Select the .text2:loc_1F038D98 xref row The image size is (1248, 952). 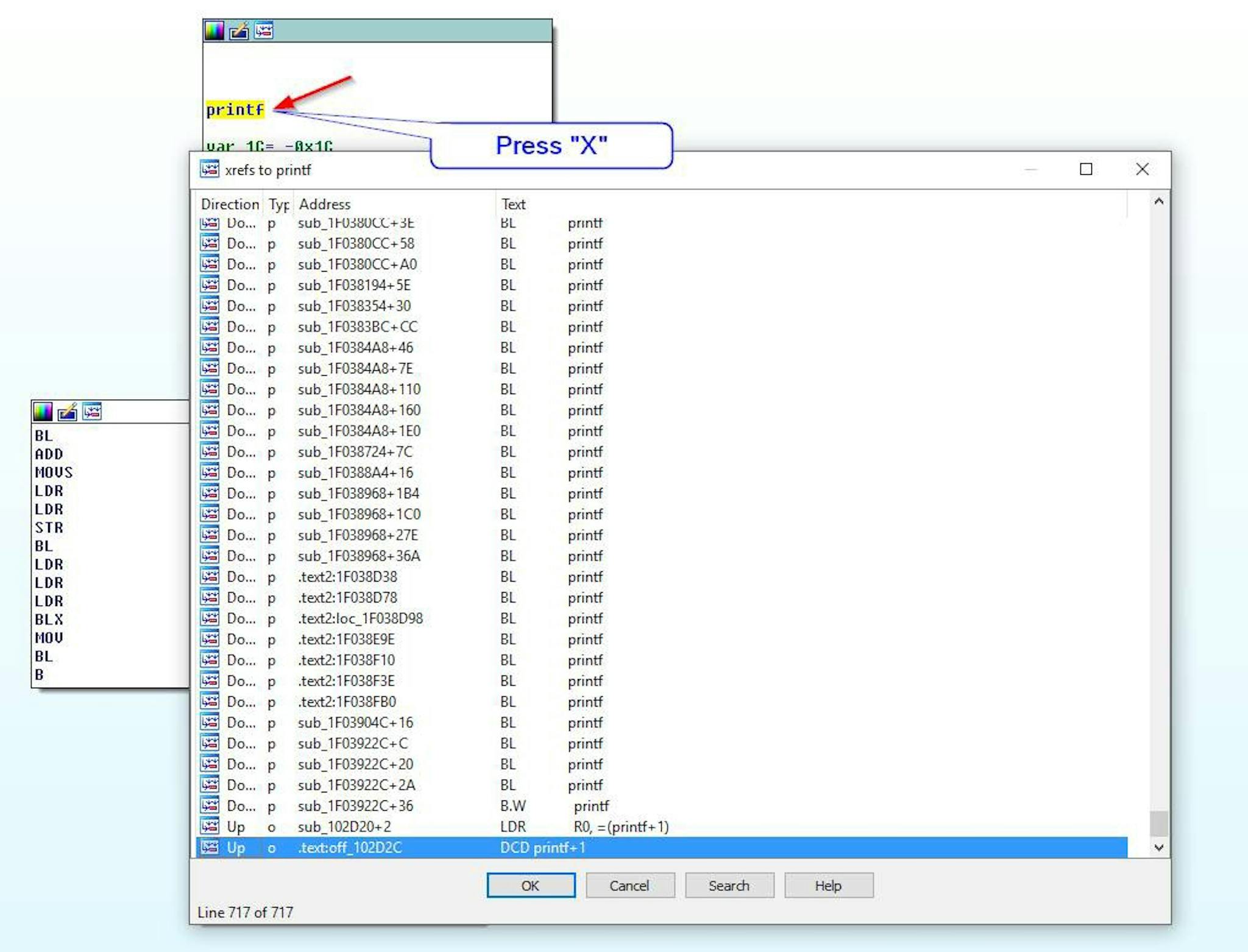tap(360, 618)
